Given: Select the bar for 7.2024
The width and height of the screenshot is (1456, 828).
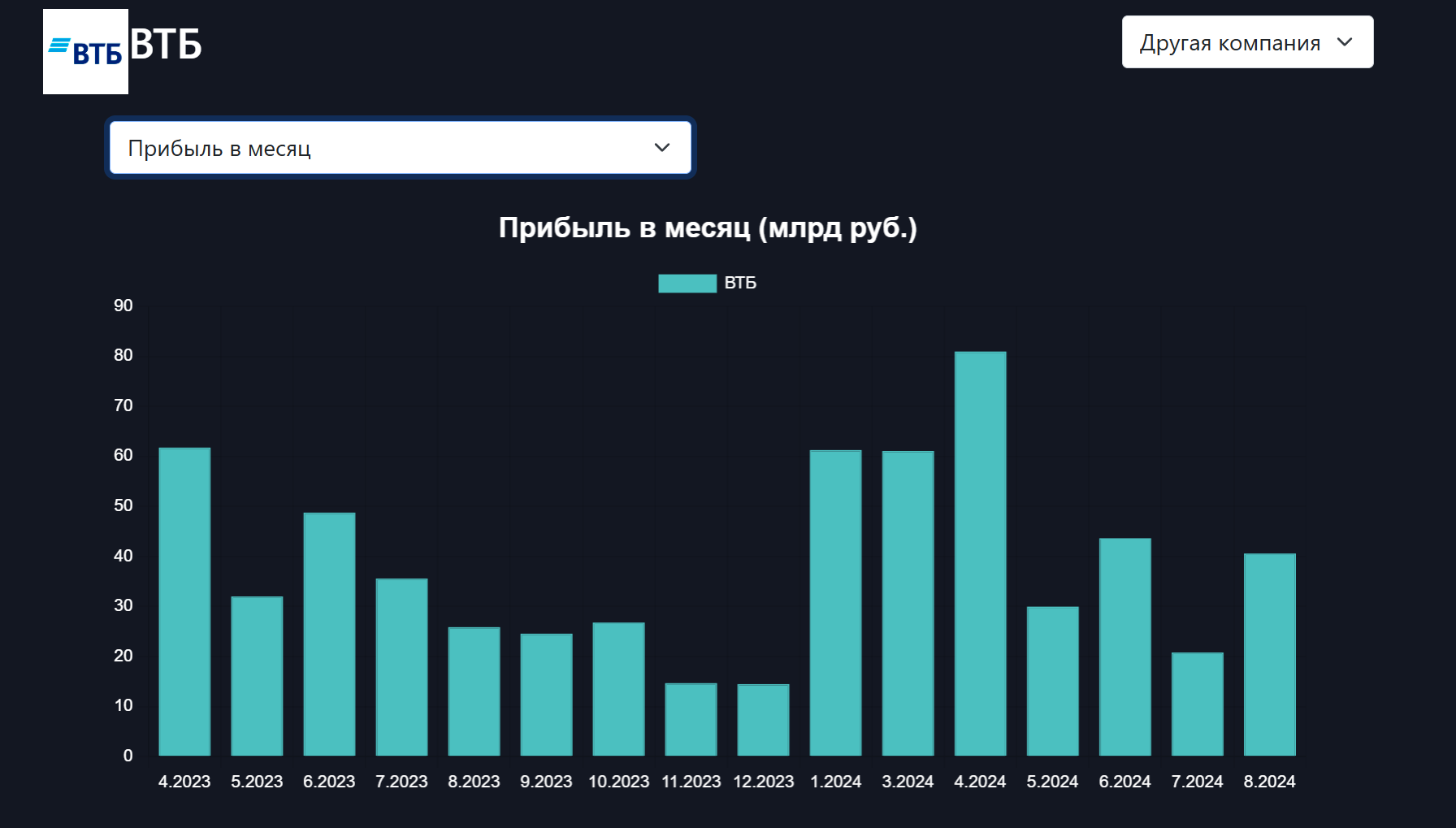Looking at the screenshot, I should tap(1197, 704).
